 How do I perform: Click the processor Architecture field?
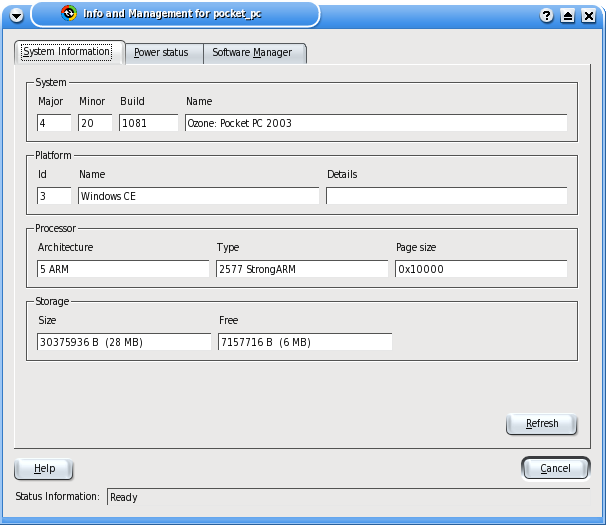123,269
